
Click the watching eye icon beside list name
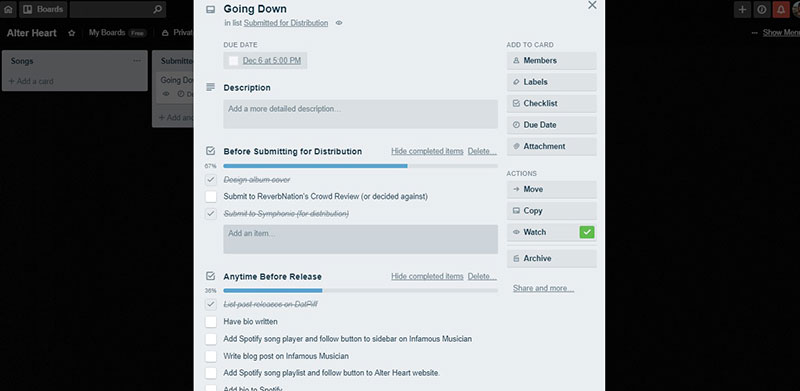click(x=339, y=23)
